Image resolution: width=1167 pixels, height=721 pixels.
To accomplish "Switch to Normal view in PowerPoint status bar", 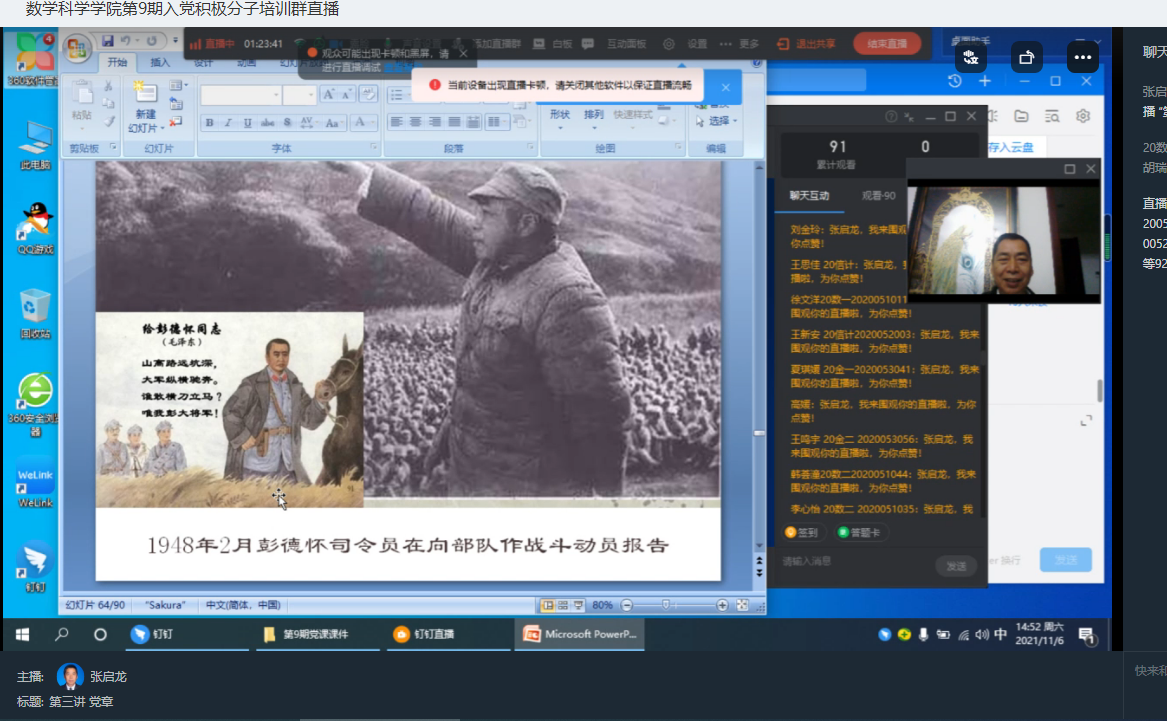I will (x=548, y=606).
